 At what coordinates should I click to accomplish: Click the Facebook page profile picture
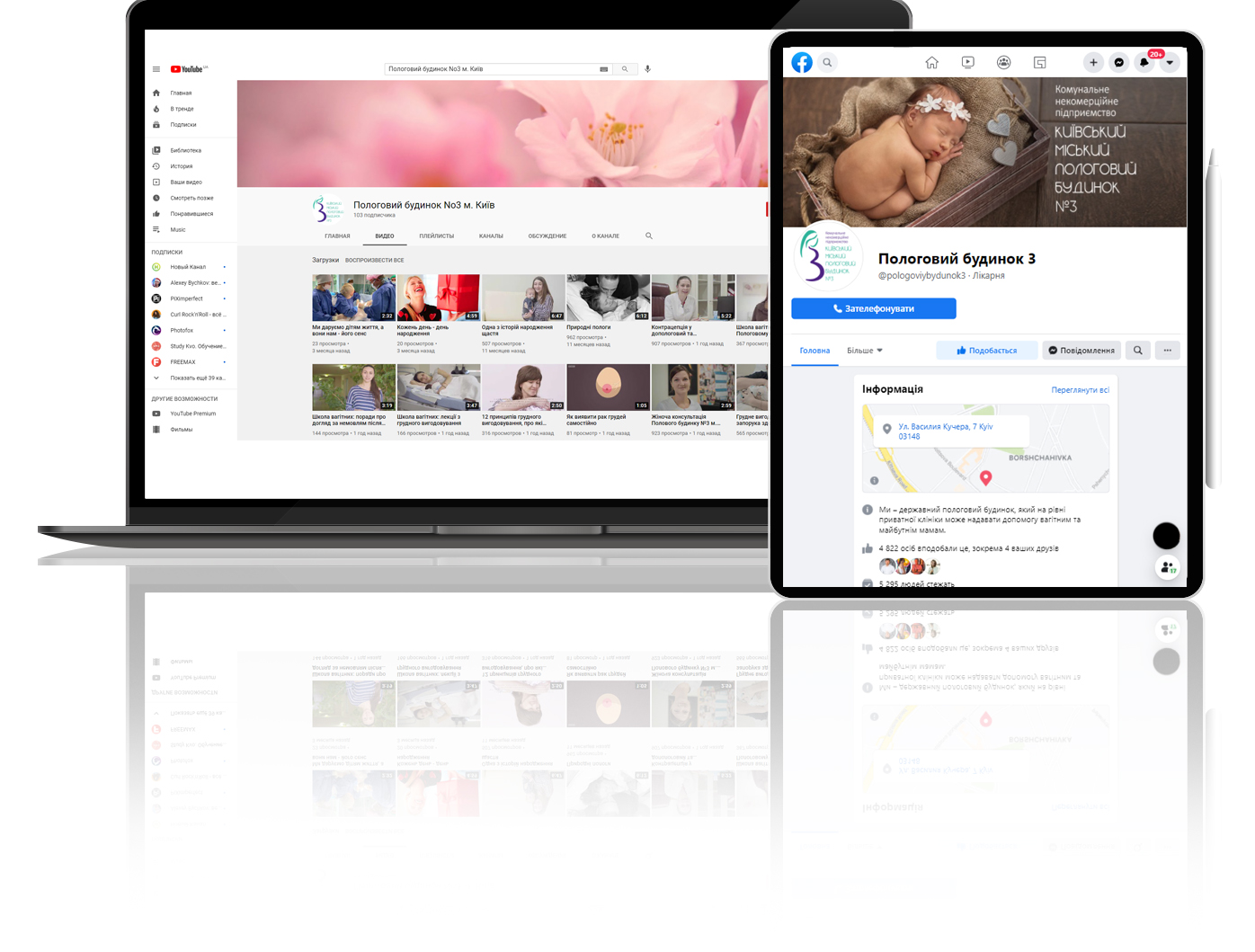pyautogui.click(x=828, y=255)
